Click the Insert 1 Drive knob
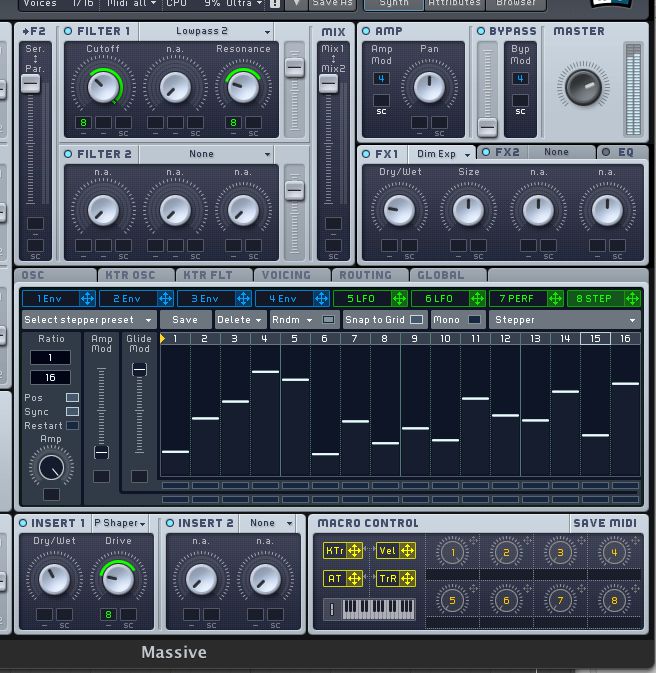 click(x=118, y=579)
